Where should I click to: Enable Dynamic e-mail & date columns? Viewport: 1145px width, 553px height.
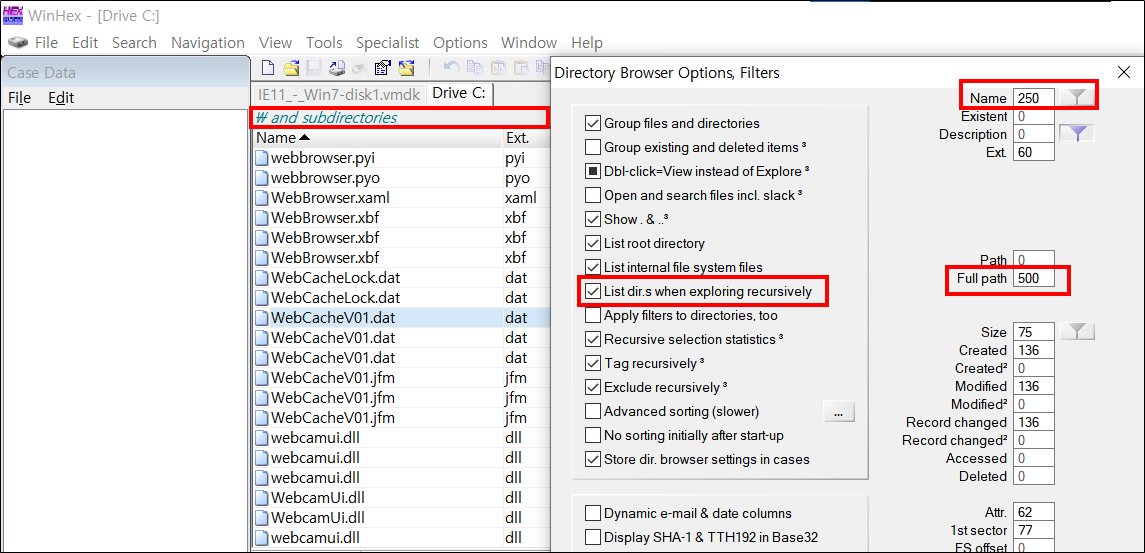[x=592, y=514]
